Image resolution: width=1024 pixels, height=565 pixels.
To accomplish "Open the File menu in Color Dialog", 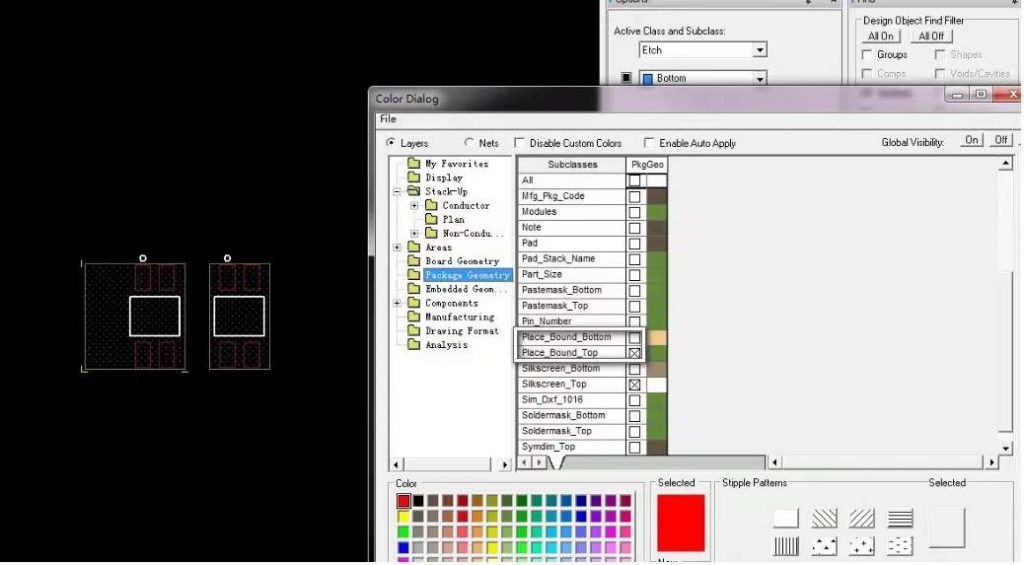I will click(x=387, y=119).
